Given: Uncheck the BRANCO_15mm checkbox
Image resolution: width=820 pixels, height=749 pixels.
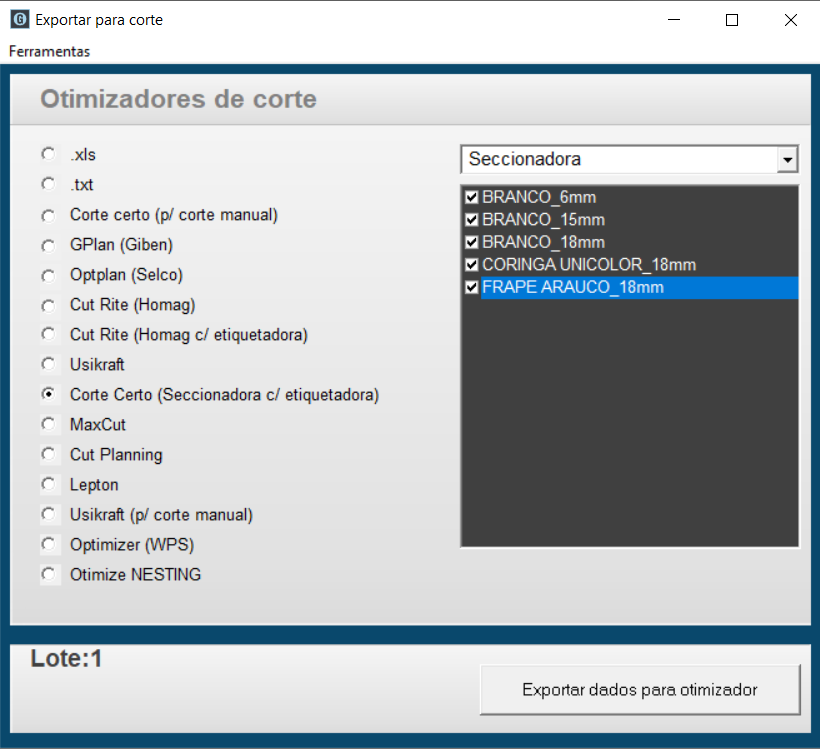Looking at the screenshot, I should click(472, 220).
